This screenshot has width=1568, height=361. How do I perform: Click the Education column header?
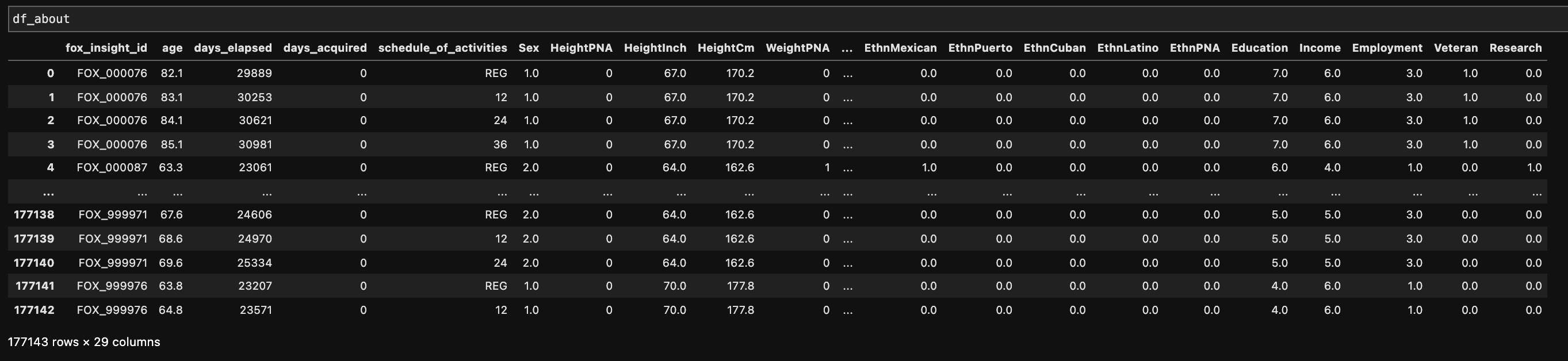(x=1259, y=48)
